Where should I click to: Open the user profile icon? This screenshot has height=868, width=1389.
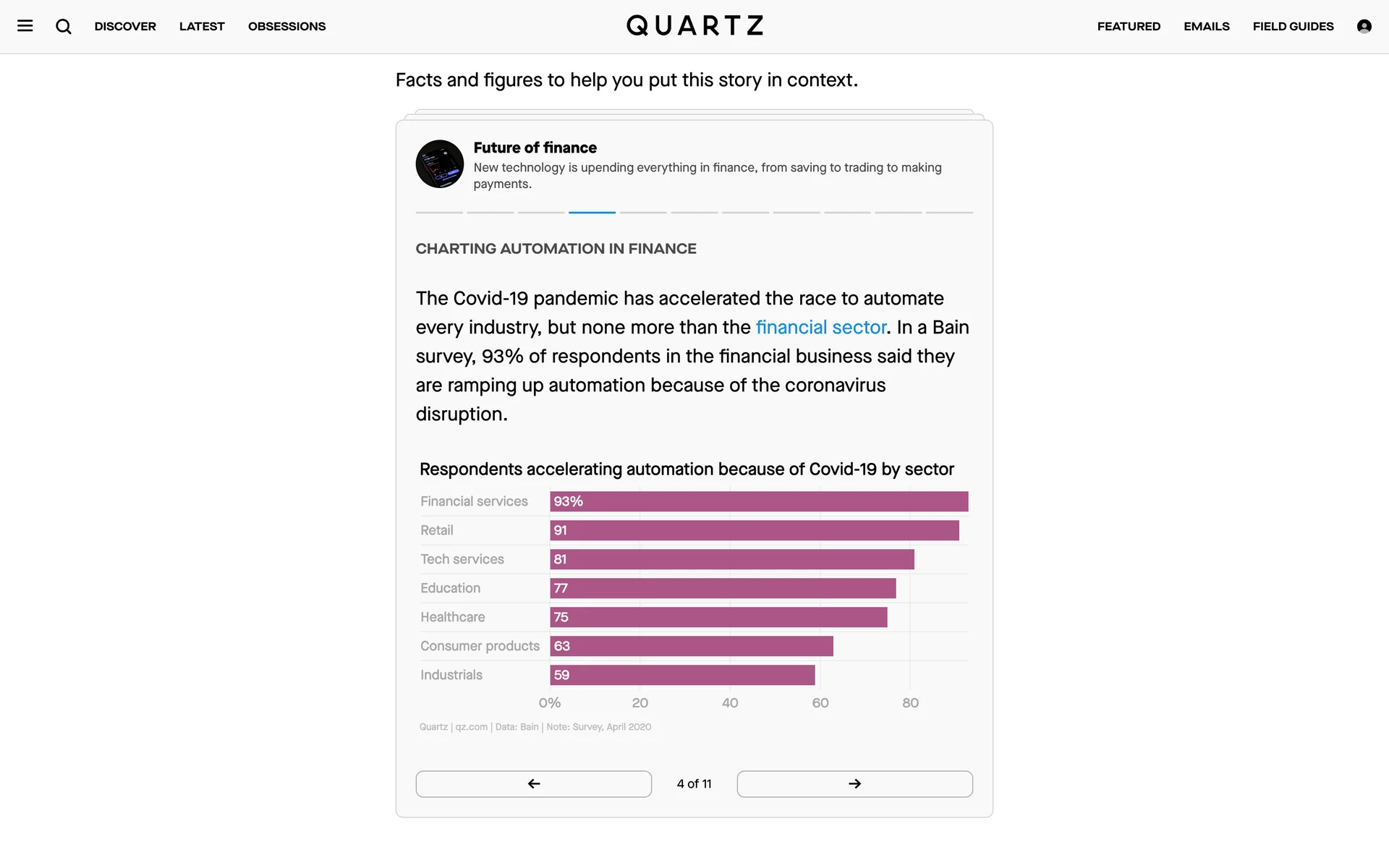click(1364, 26)
